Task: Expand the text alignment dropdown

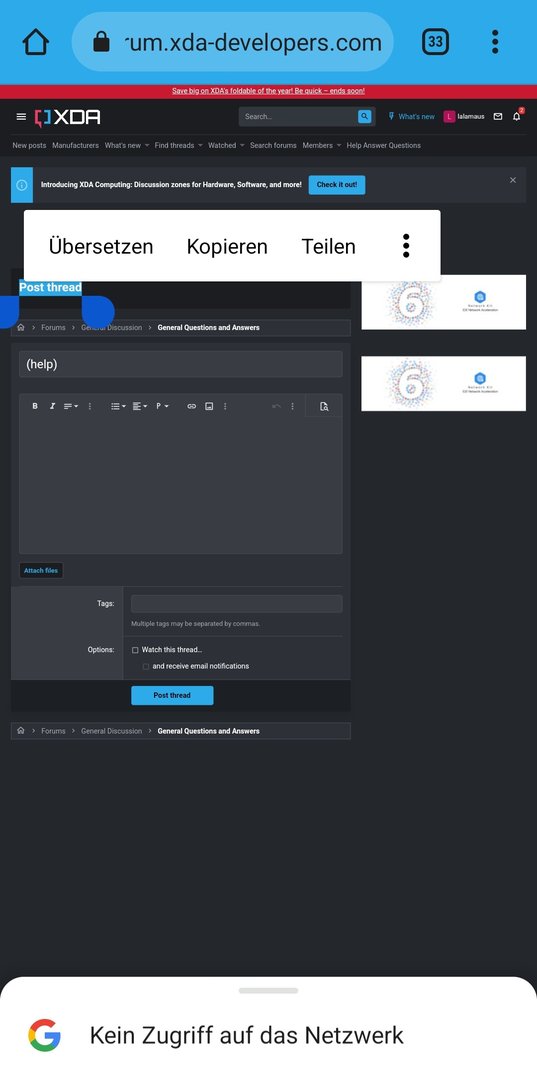Action: coord(140,406)
